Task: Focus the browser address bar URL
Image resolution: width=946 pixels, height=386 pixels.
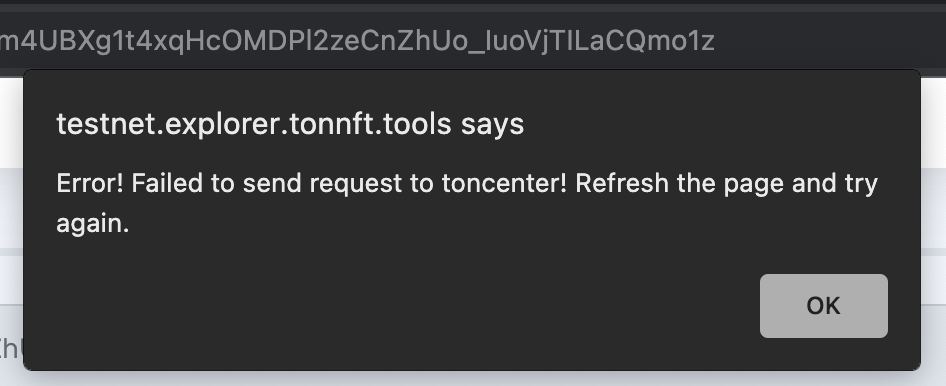Action: [x=473, y=42]
